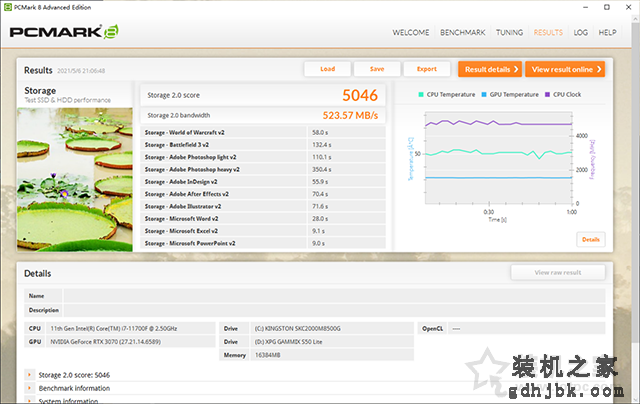Open the TUNING tab
This screenshot has height=404, width=640.
[x=509, y=32]
